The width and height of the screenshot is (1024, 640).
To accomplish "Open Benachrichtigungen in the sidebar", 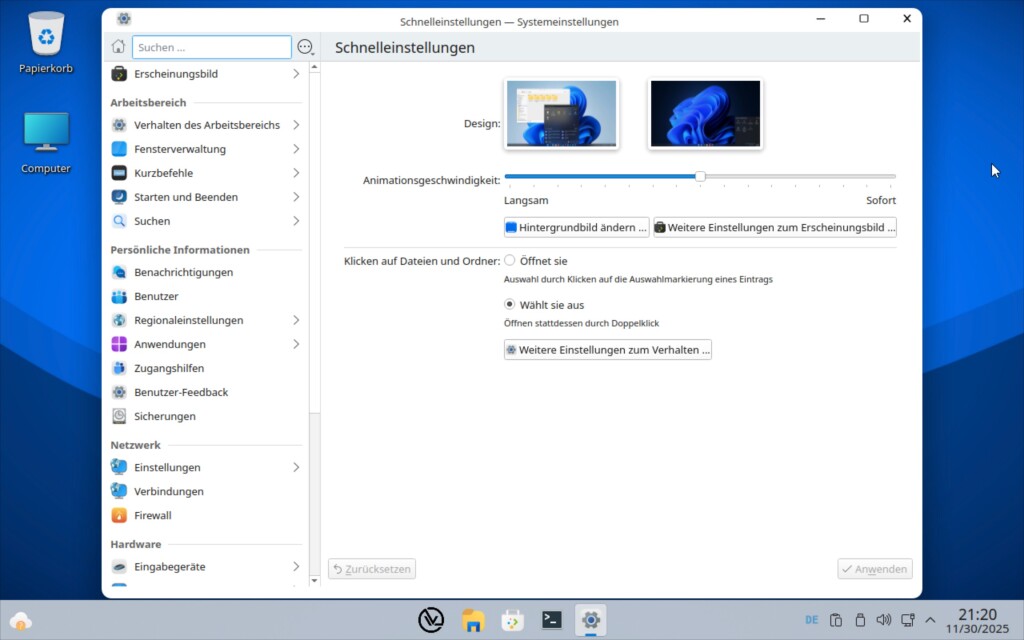I will pos(183,273).
